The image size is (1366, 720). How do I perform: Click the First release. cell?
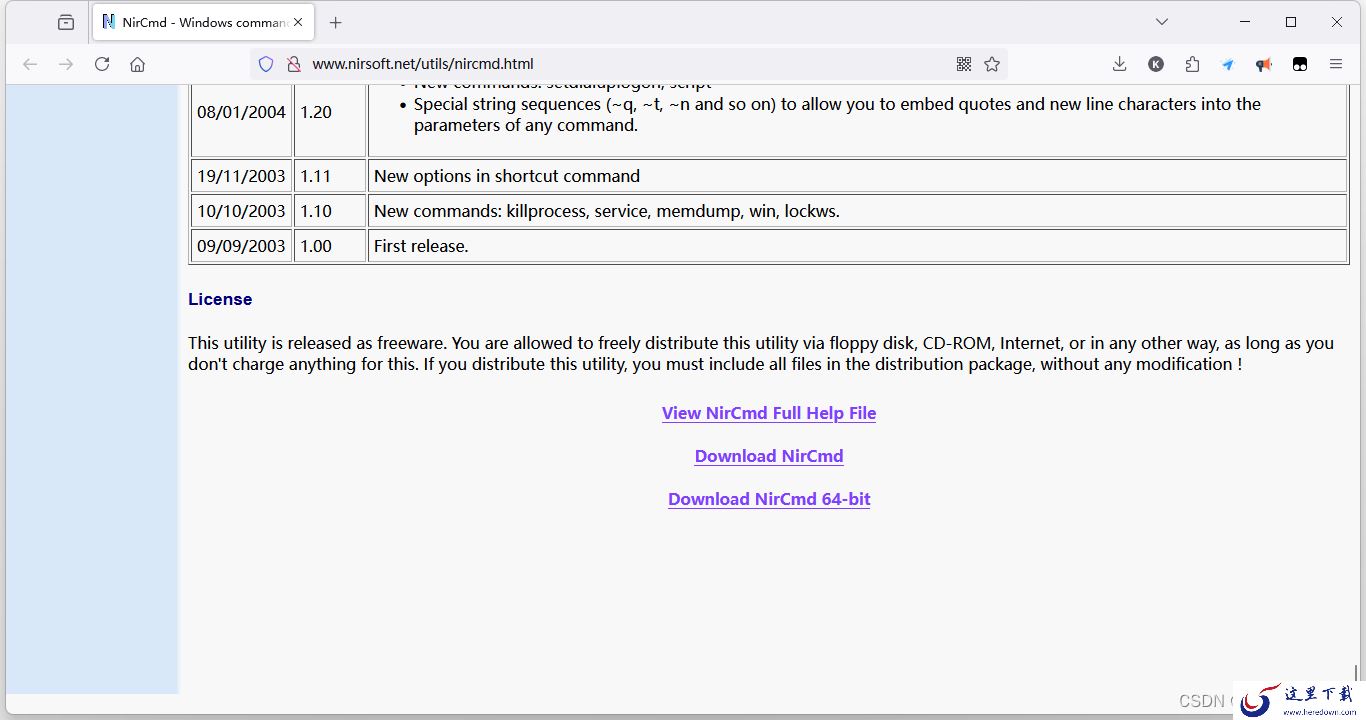(x=857, y=246)
